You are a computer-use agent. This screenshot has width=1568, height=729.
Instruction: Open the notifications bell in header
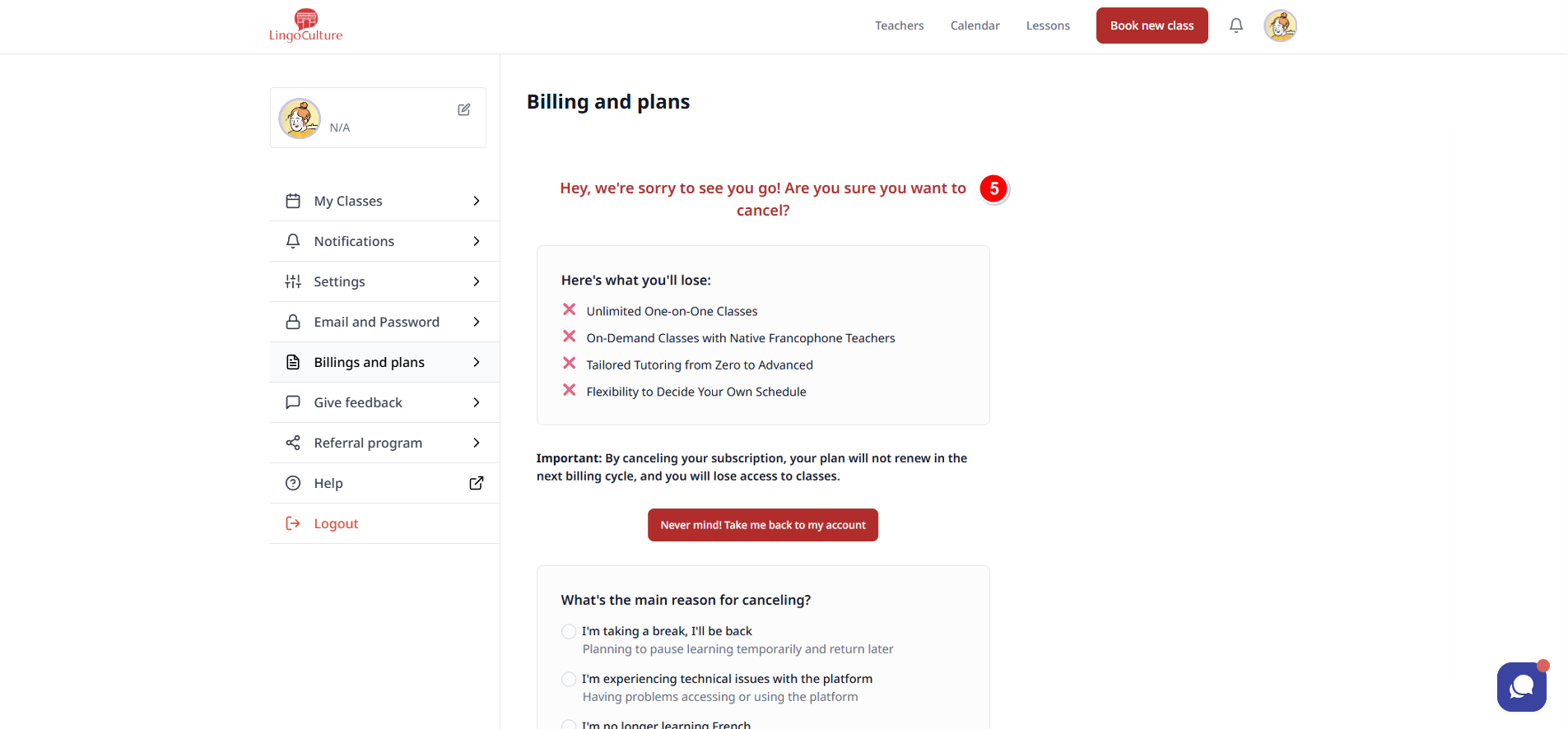(x=1235, y=26)
